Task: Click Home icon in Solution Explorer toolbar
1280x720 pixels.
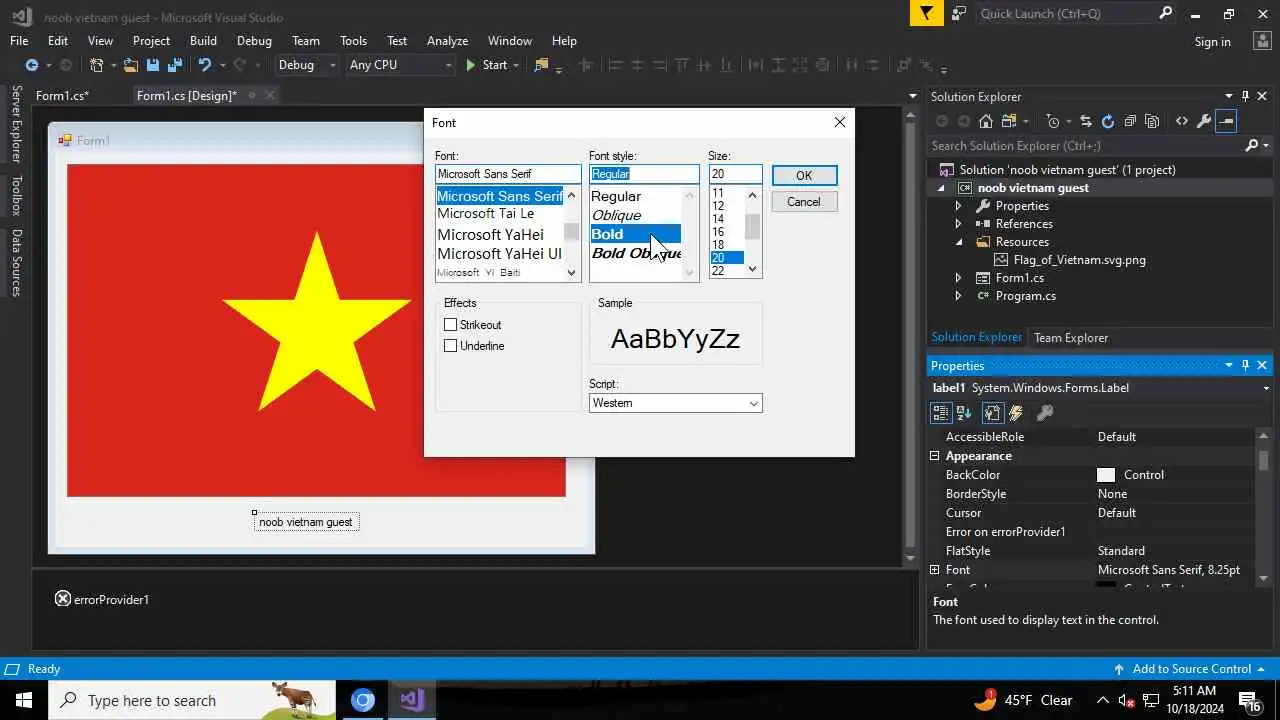Action: coord(986,121)
